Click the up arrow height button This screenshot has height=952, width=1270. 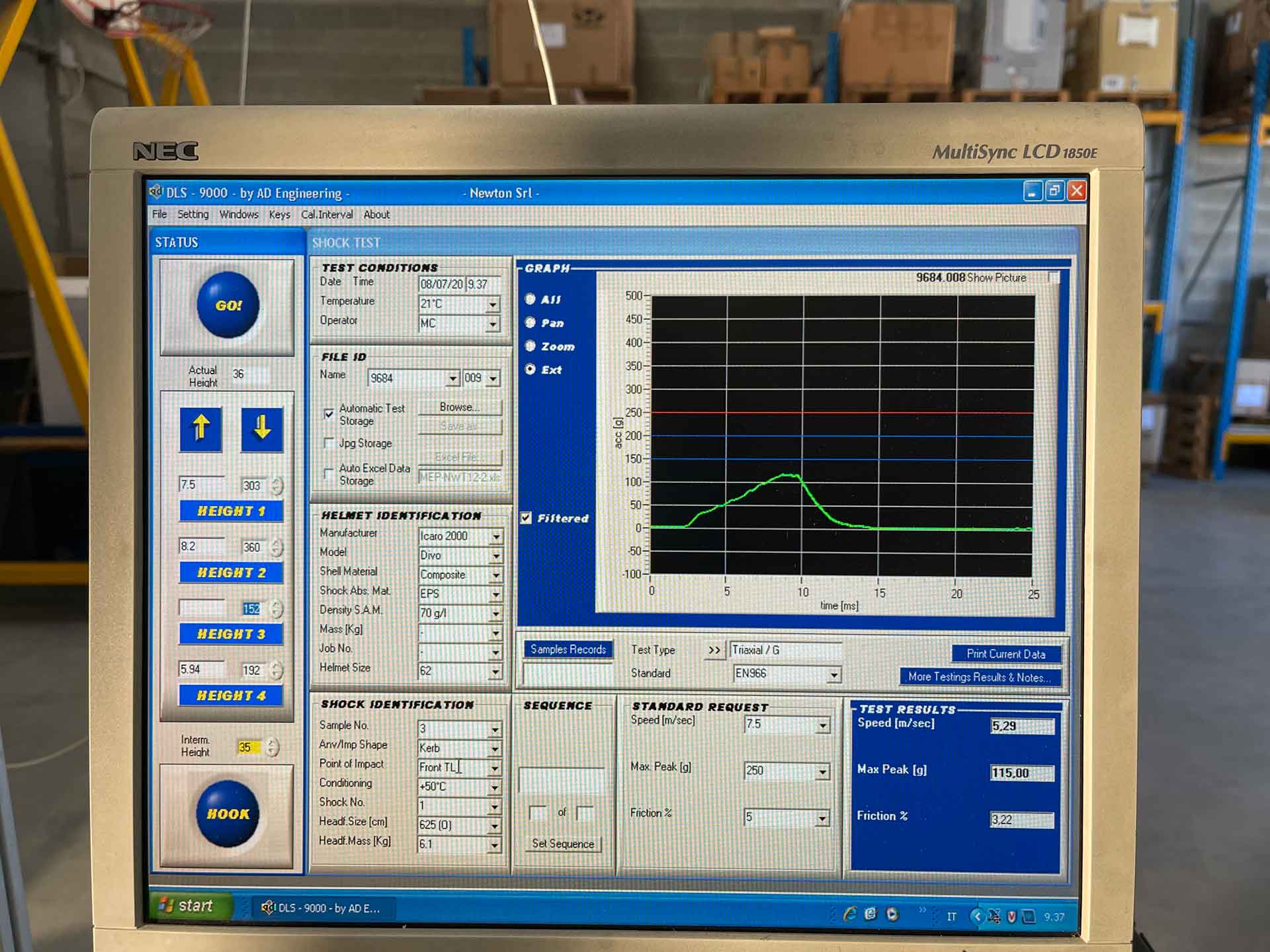pos(201,428)
